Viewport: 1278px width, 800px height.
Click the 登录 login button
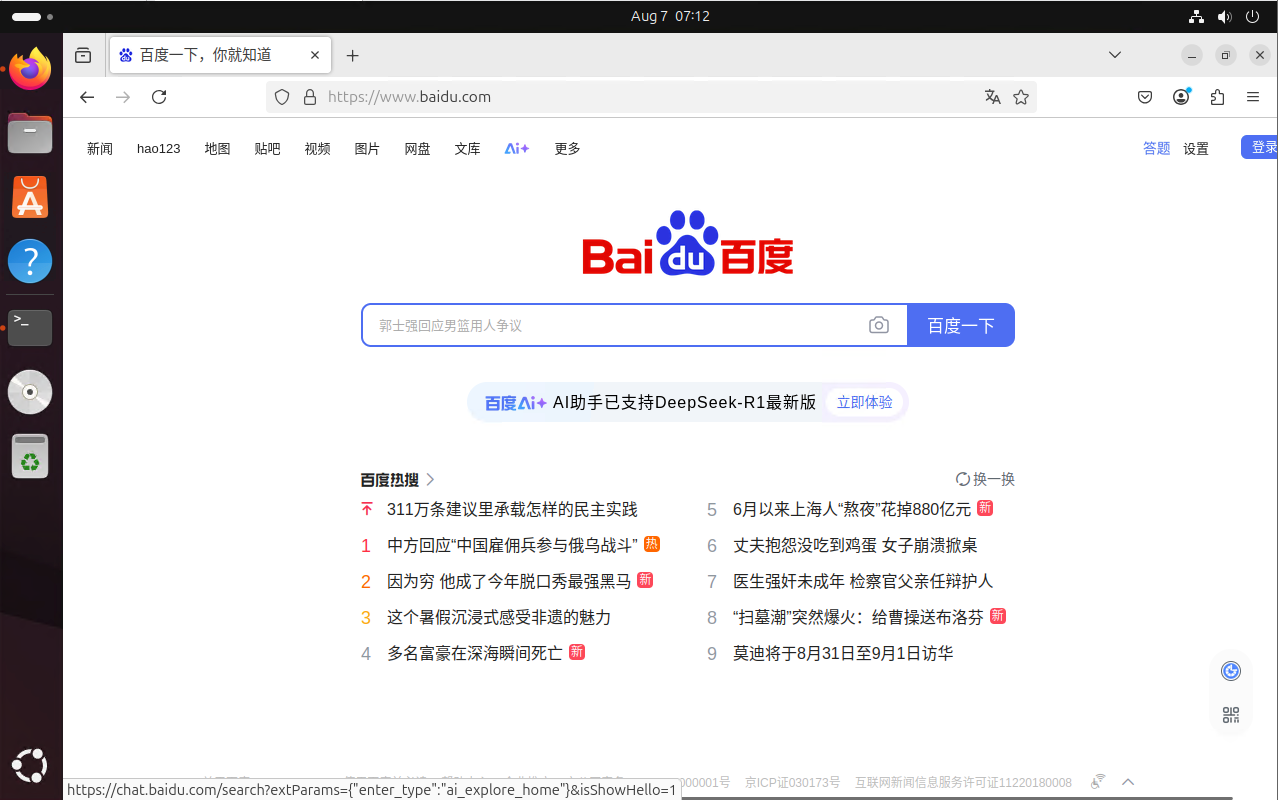[1260, 147]
